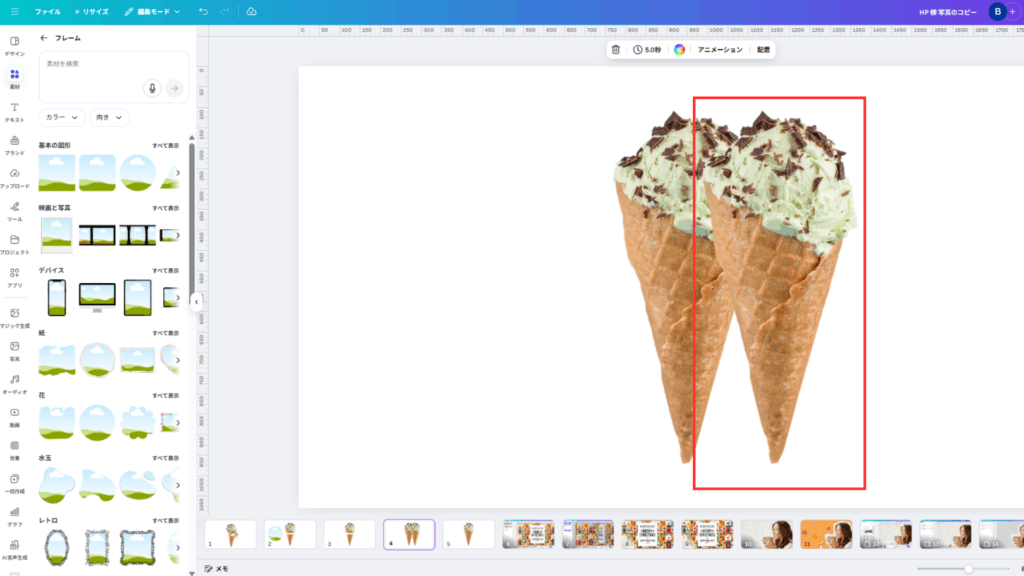Viewport: 1024px width, 576px height.
Task: Delete page using the trash icon
Action: pyautogui.click(x=616, y=49)
